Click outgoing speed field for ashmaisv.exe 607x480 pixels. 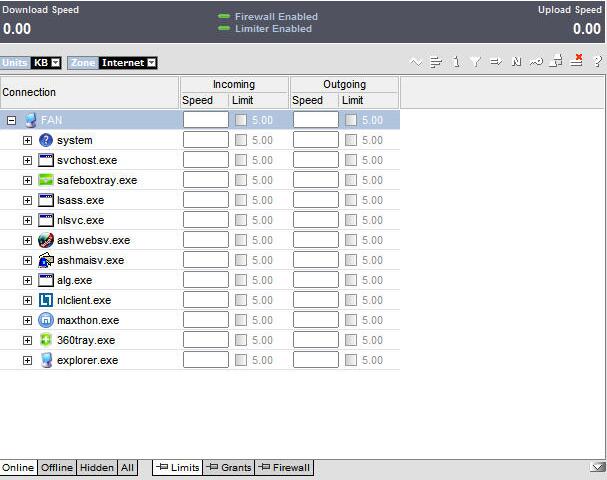316,260
